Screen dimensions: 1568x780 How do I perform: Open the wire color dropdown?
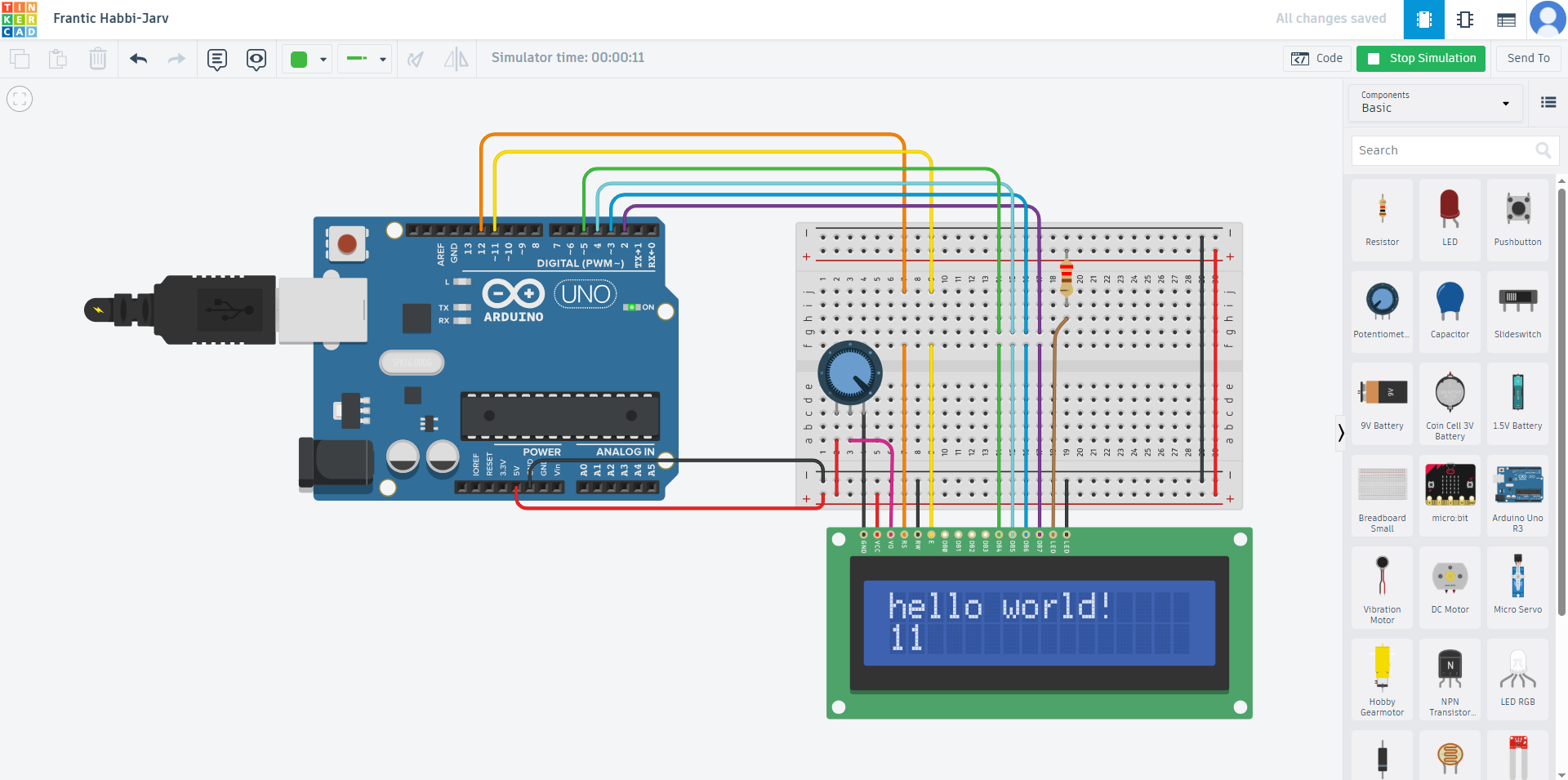point(307,59)
